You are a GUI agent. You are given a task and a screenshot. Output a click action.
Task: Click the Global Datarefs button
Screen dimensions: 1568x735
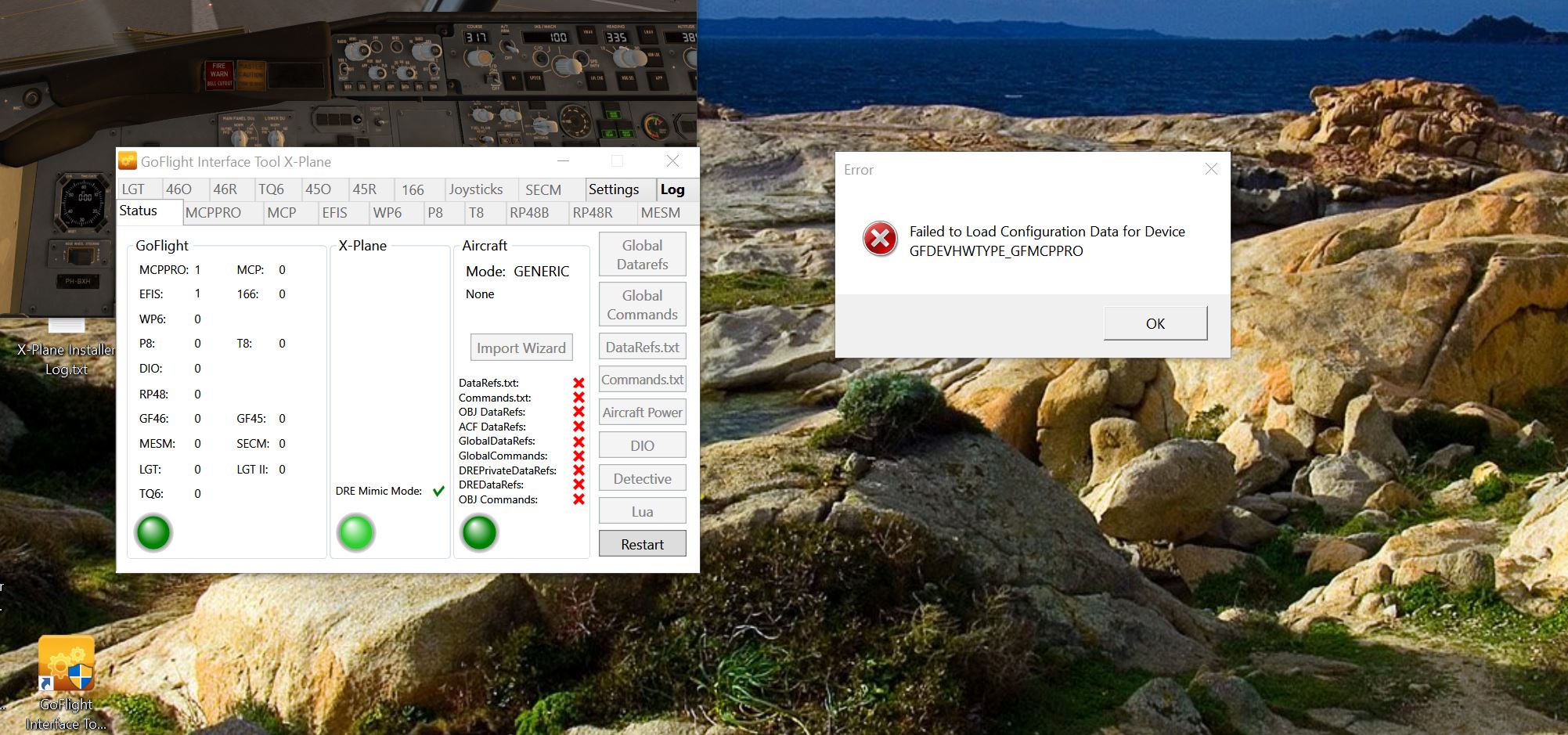(x=642, y=254)
